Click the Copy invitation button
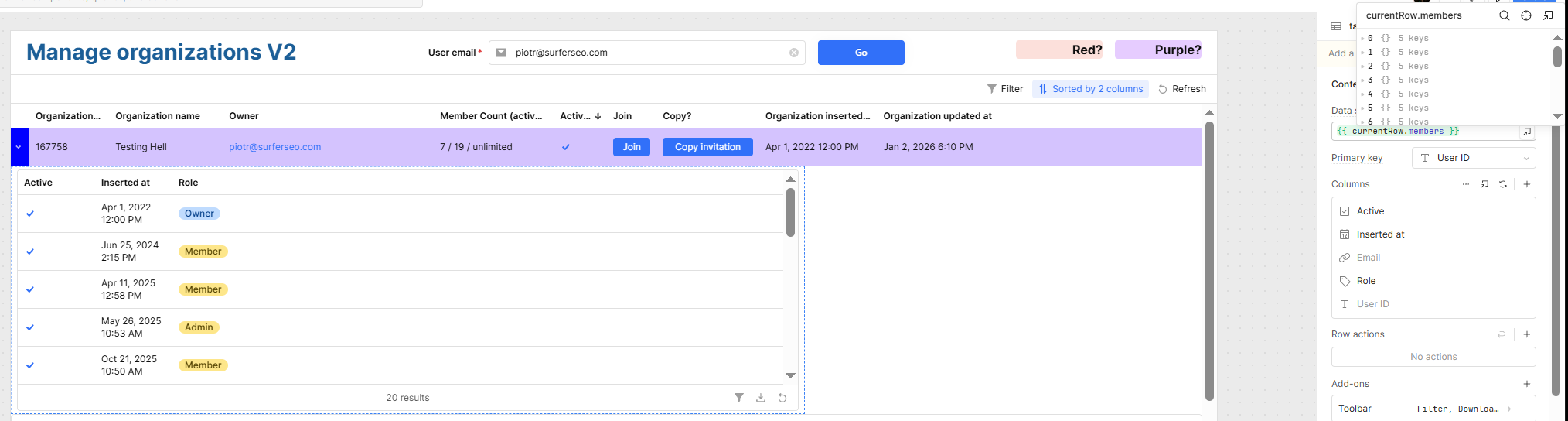This screenshot has height=421, width=1568. [707, 147]
